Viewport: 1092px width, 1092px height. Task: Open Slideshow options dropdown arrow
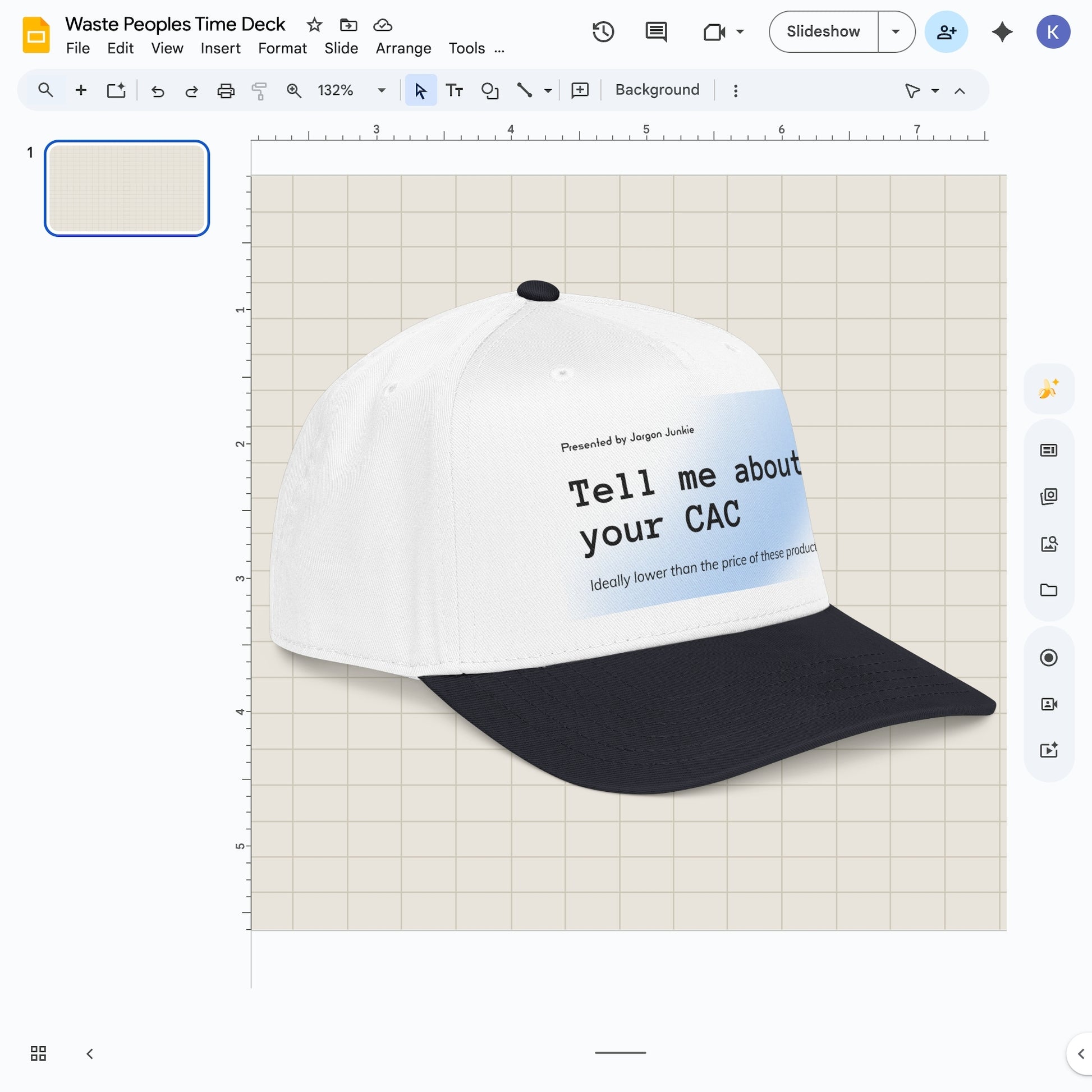click(896, 31)
